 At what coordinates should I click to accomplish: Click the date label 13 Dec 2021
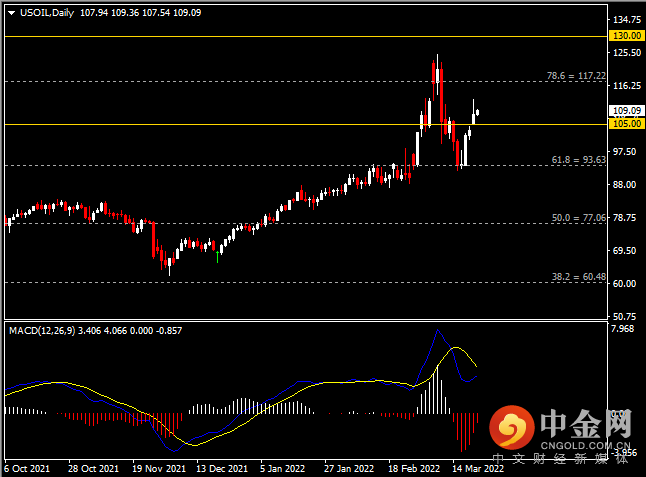click(222, 469)
